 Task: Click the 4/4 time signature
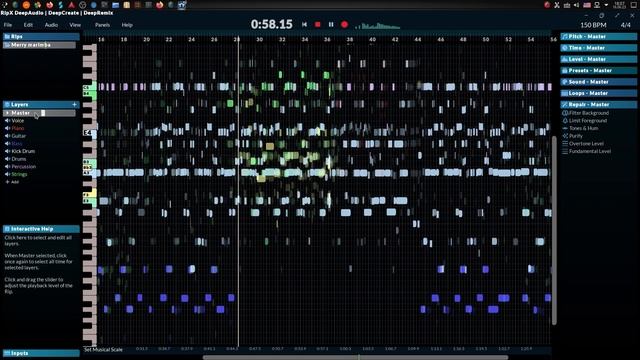click(625, 25)
